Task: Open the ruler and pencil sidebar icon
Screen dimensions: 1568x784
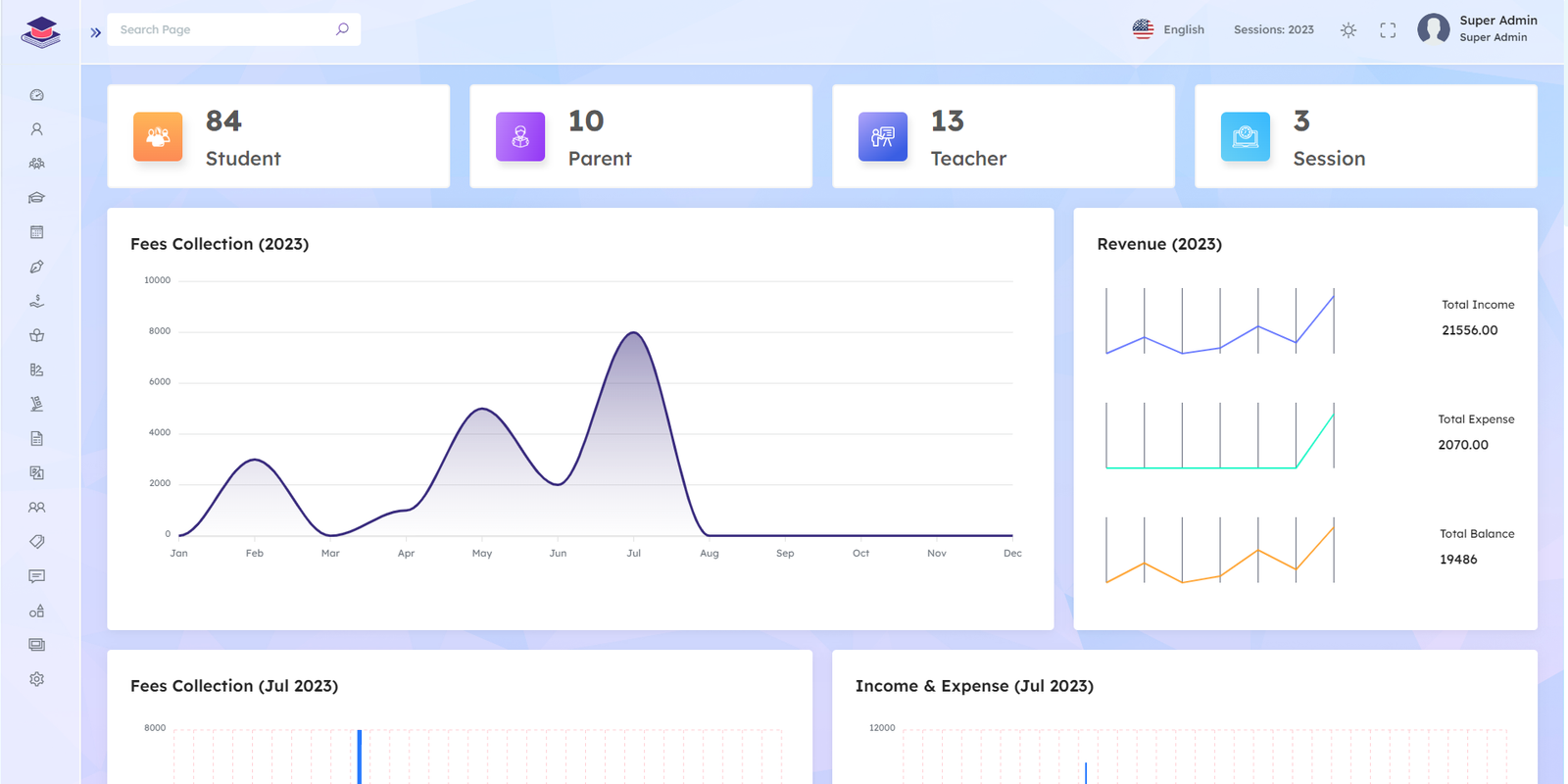Action: tap(37, 369)
